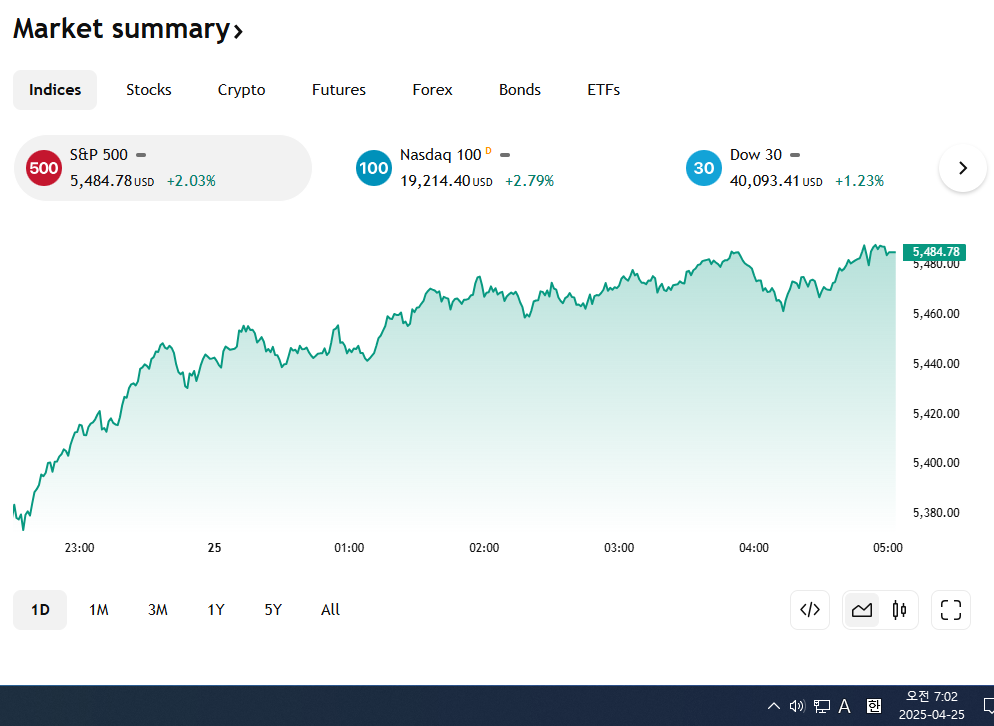
Task: Open the Crypto tab
Action: 242,90
